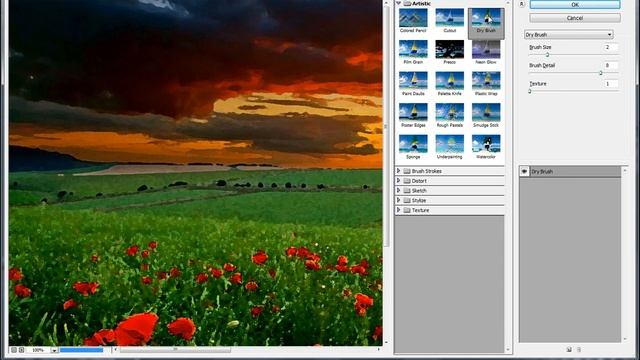The height and width of the screenshot is (360, 640).
Task: Expand the Distort filter folder
Action: tap(398, 180)
